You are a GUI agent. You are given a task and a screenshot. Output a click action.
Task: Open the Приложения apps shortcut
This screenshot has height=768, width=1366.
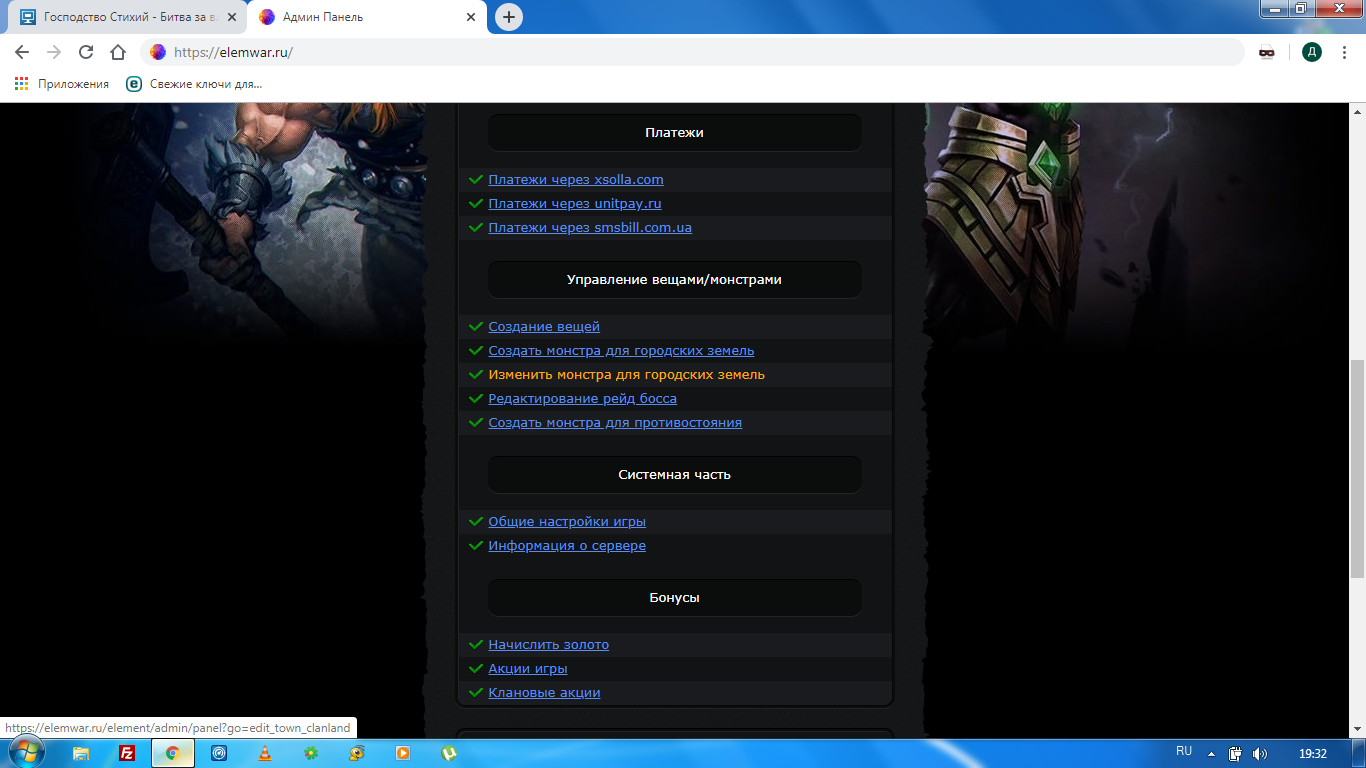62,84
